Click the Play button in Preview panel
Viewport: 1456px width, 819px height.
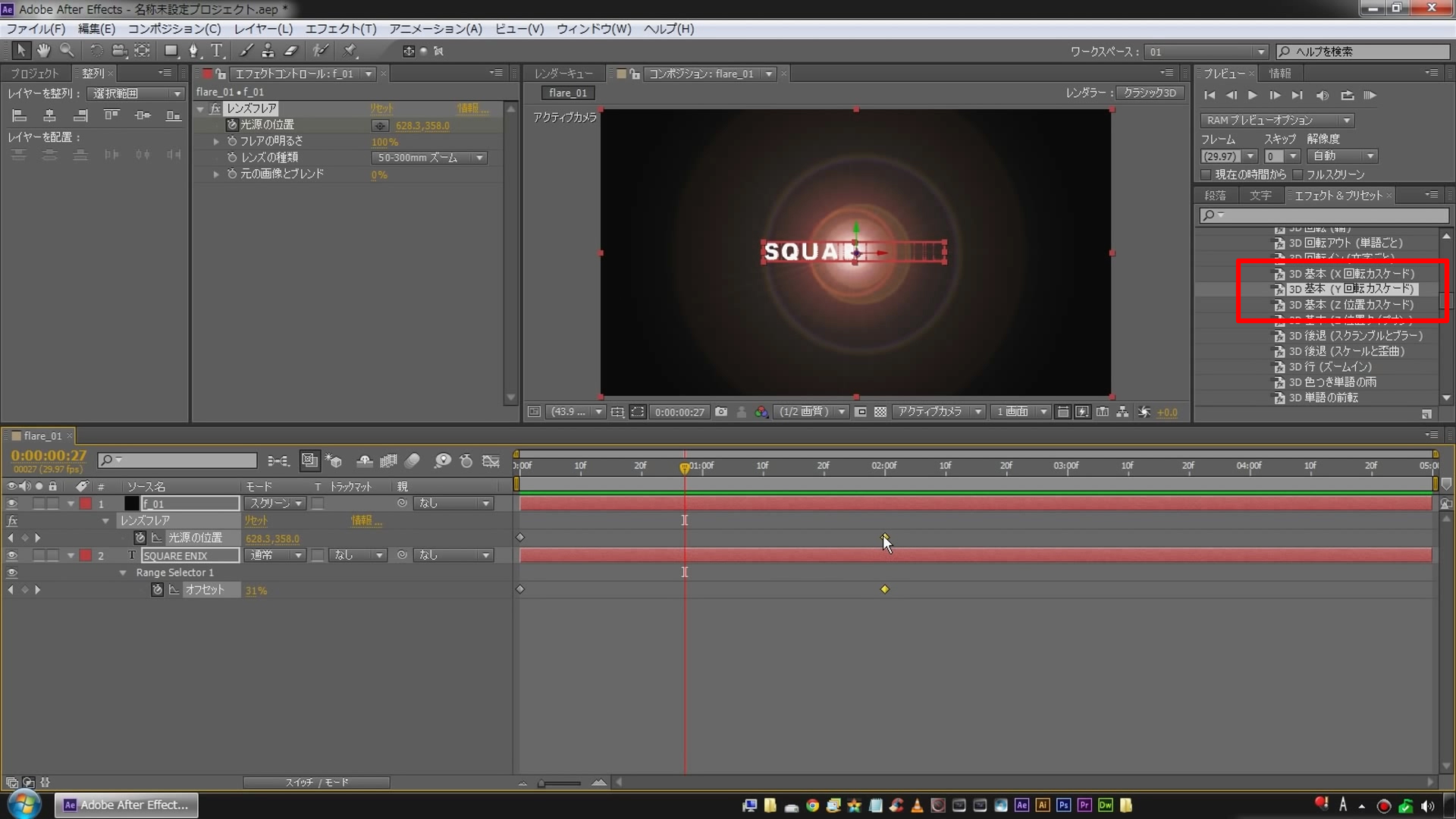click(x=1253, y=96)
